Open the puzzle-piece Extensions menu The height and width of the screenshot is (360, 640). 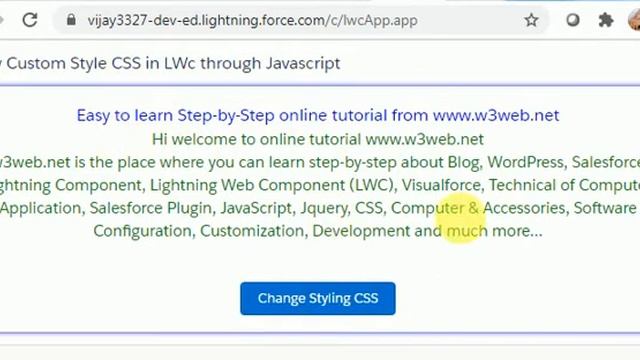[606, 20]
